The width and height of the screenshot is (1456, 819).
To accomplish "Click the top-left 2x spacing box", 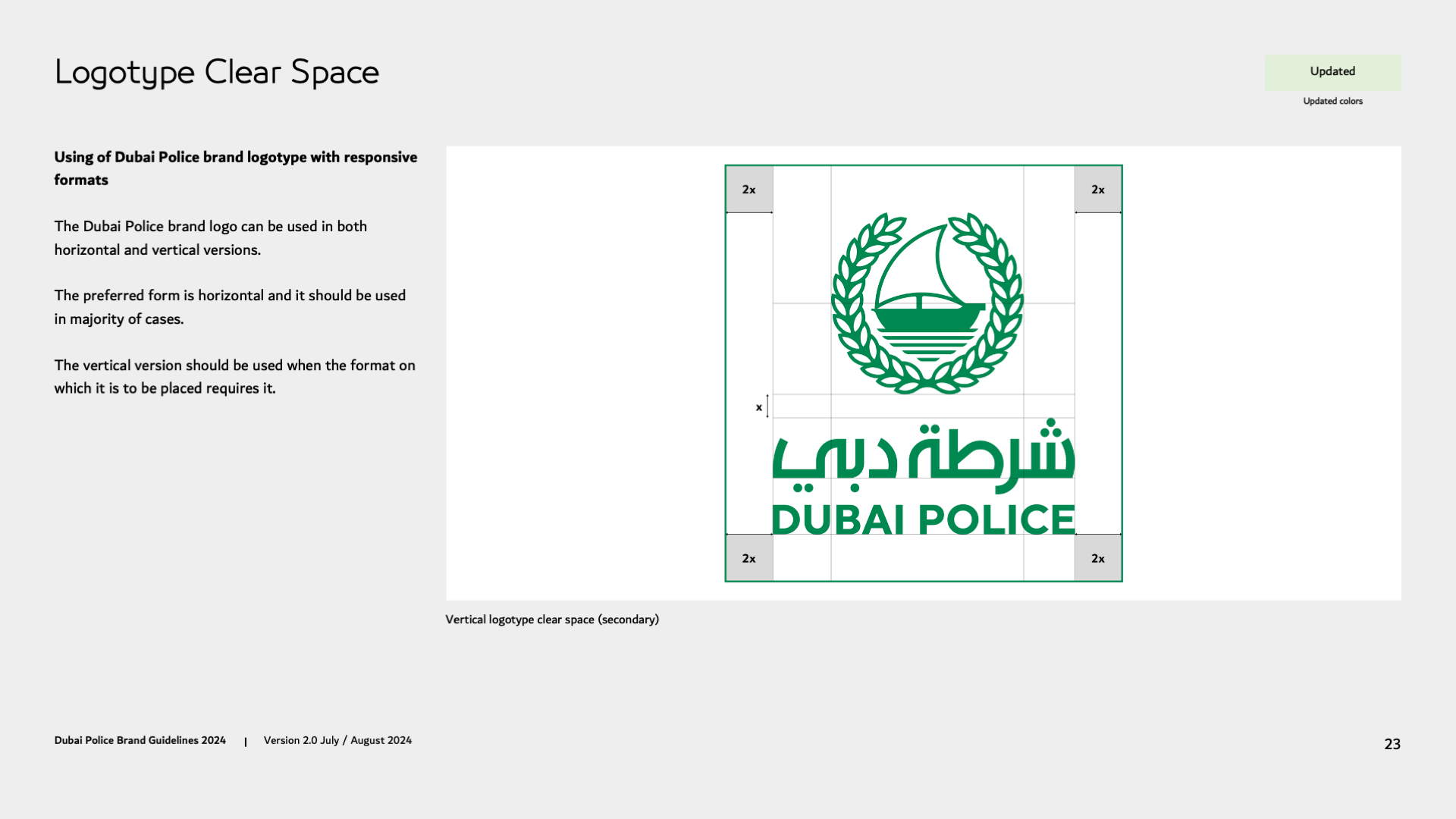I will coord(748,190).
